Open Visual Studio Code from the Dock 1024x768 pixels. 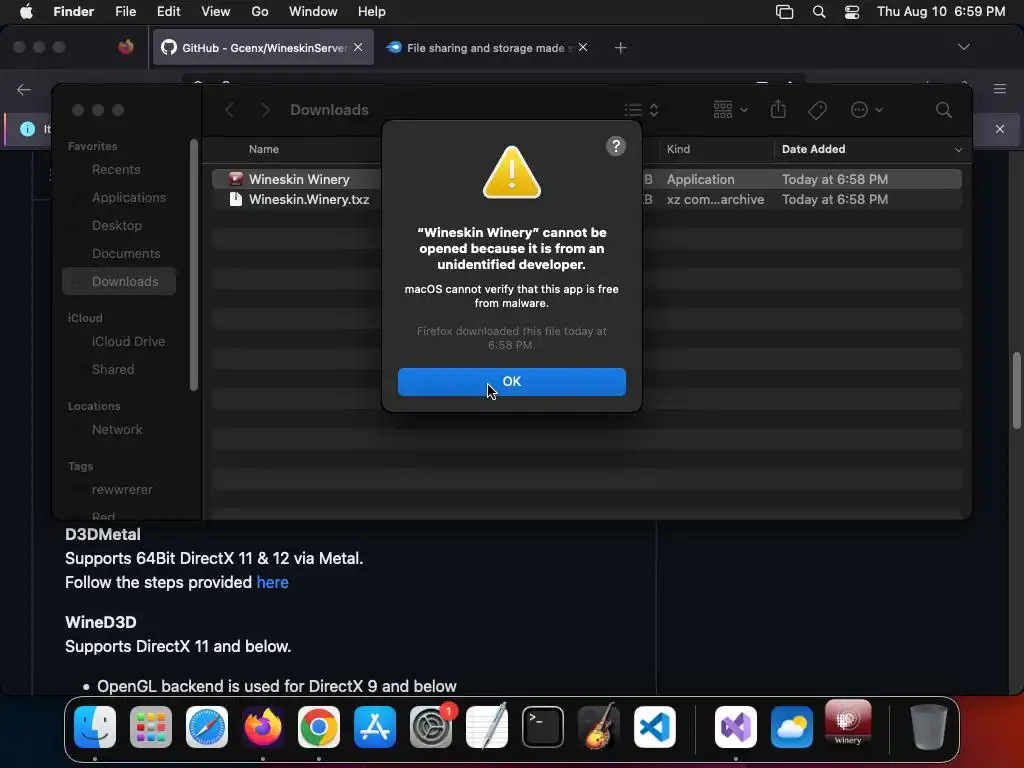[654, 726]
